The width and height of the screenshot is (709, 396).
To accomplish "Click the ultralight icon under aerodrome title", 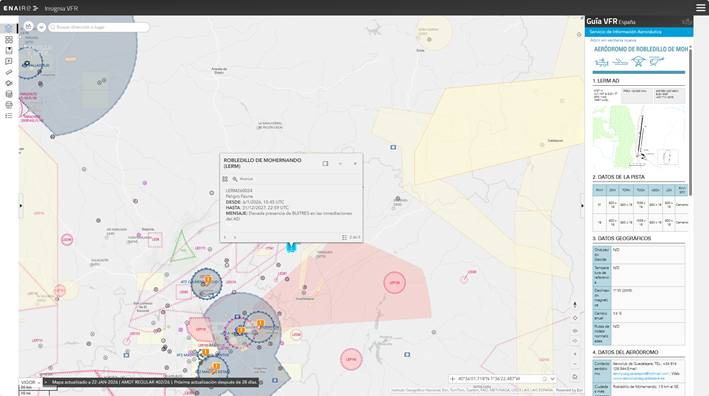I will click(x=638, y=61).
